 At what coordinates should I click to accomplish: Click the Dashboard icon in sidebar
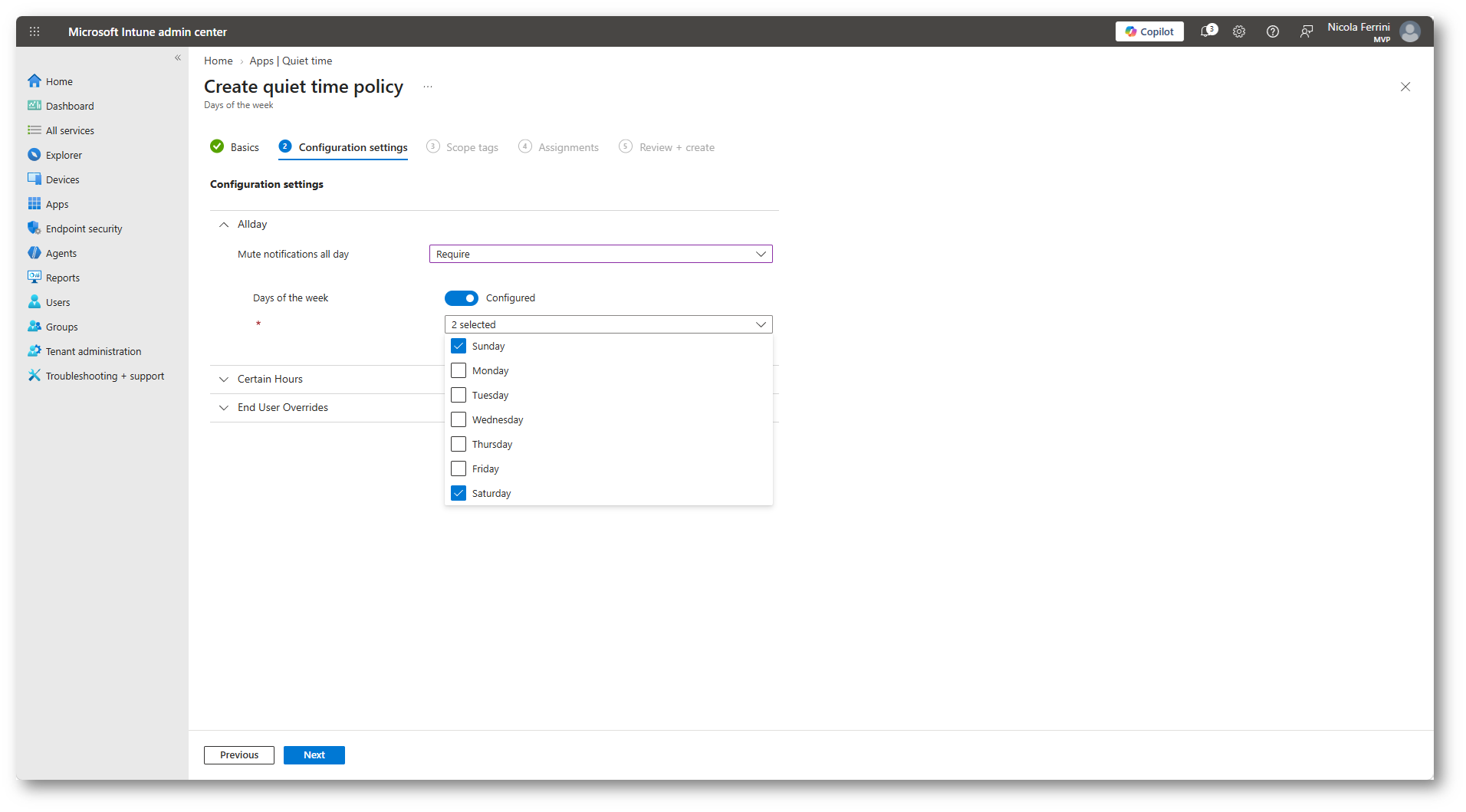[35, 105]
